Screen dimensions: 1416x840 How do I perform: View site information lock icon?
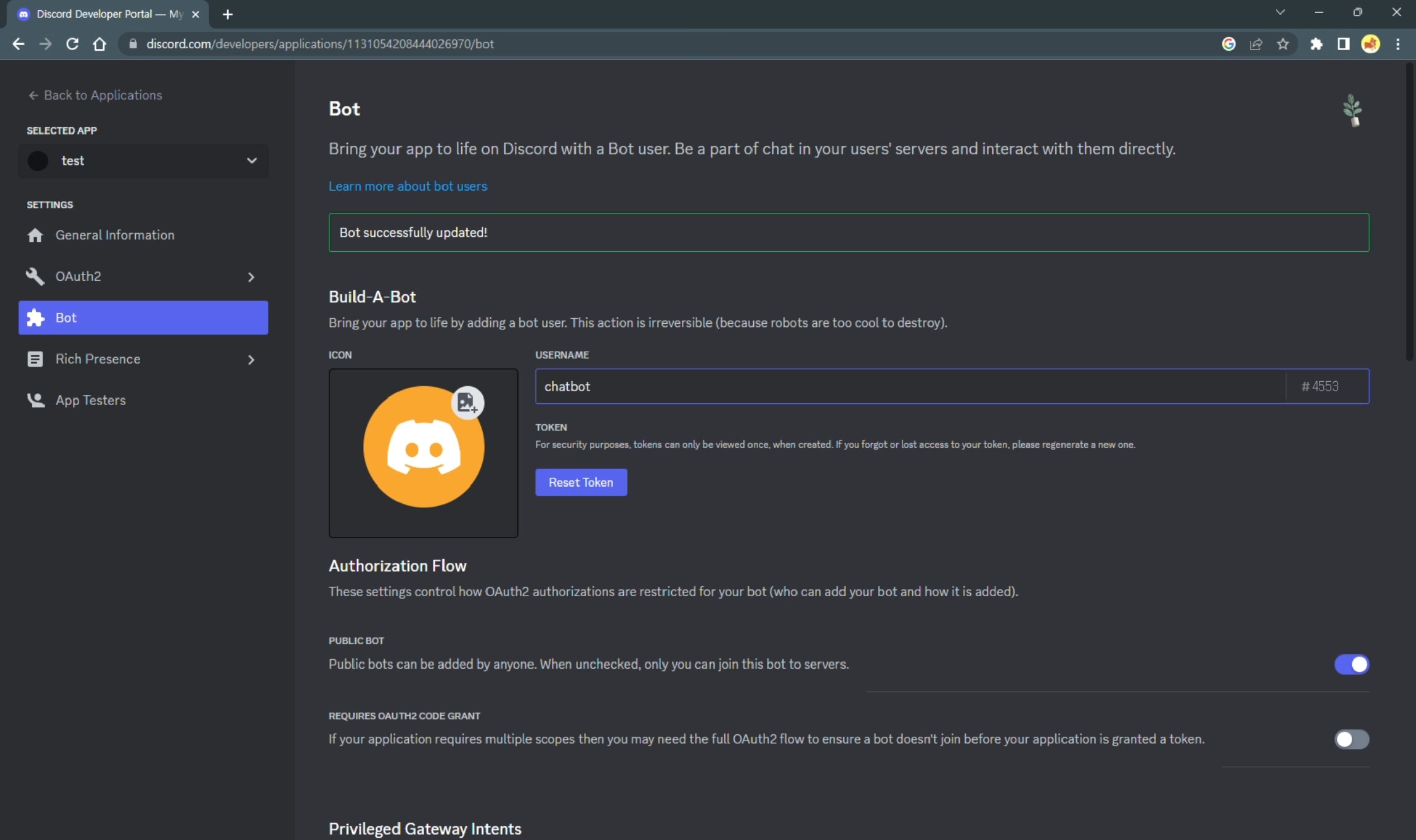(133, 43)
